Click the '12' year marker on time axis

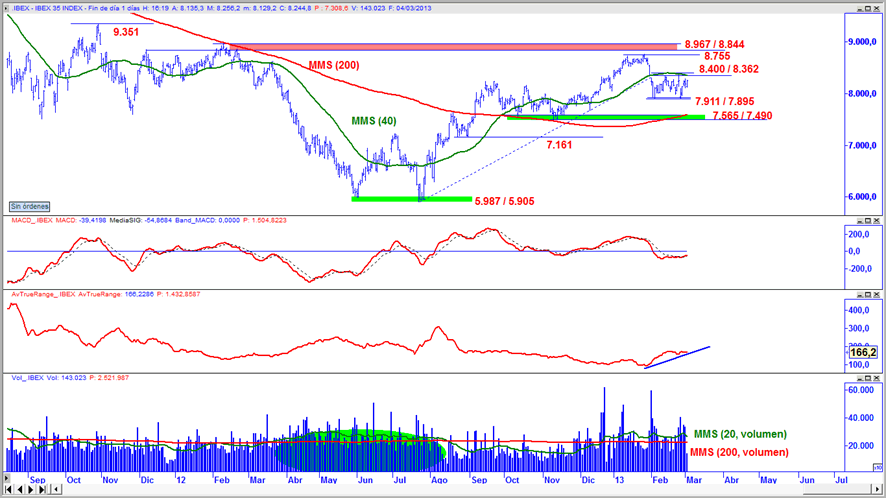point(181,480)
